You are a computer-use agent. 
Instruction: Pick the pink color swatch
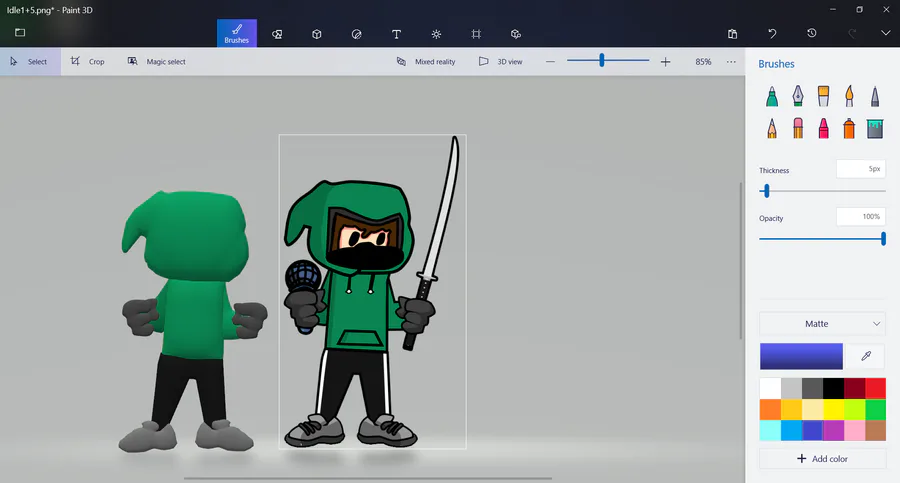854,430
